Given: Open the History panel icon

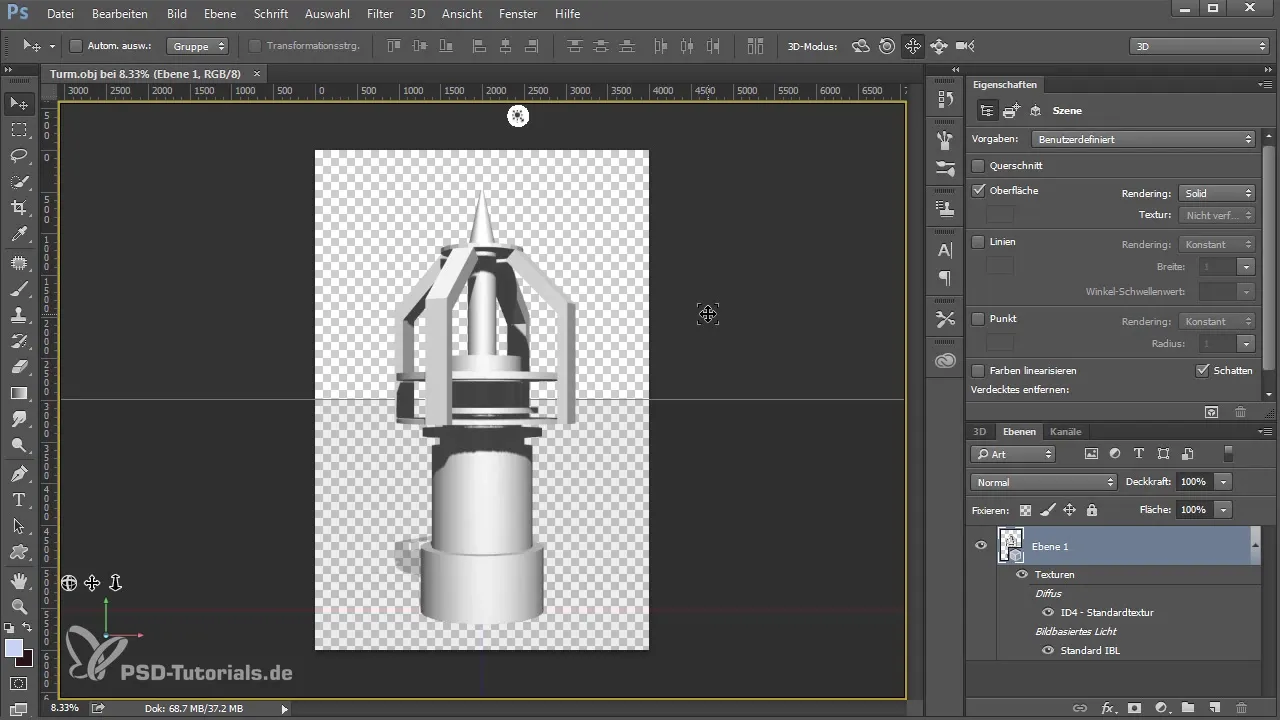Looking at the screenshot, I should [945, 99].
